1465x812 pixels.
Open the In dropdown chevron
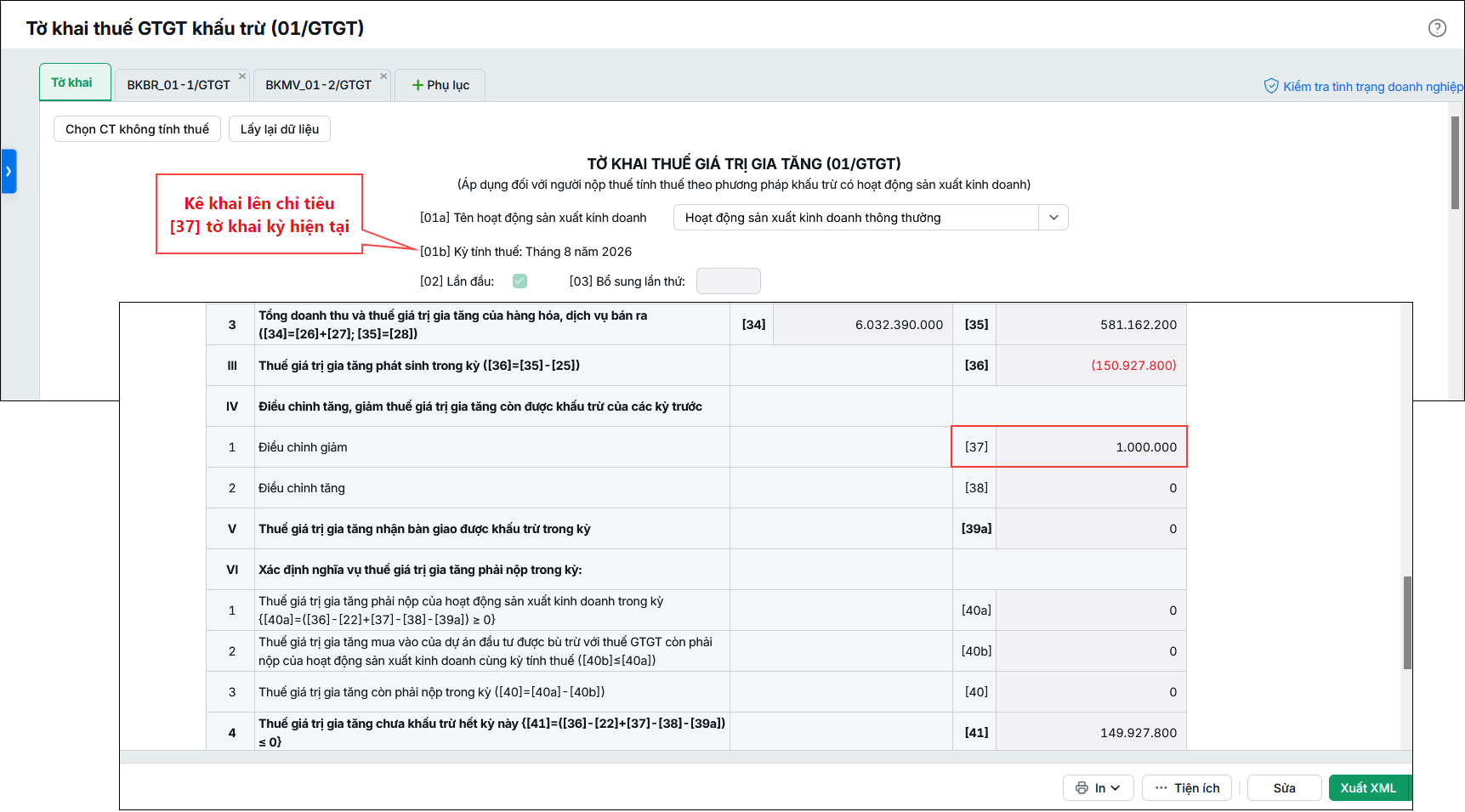click(1116, 788)
